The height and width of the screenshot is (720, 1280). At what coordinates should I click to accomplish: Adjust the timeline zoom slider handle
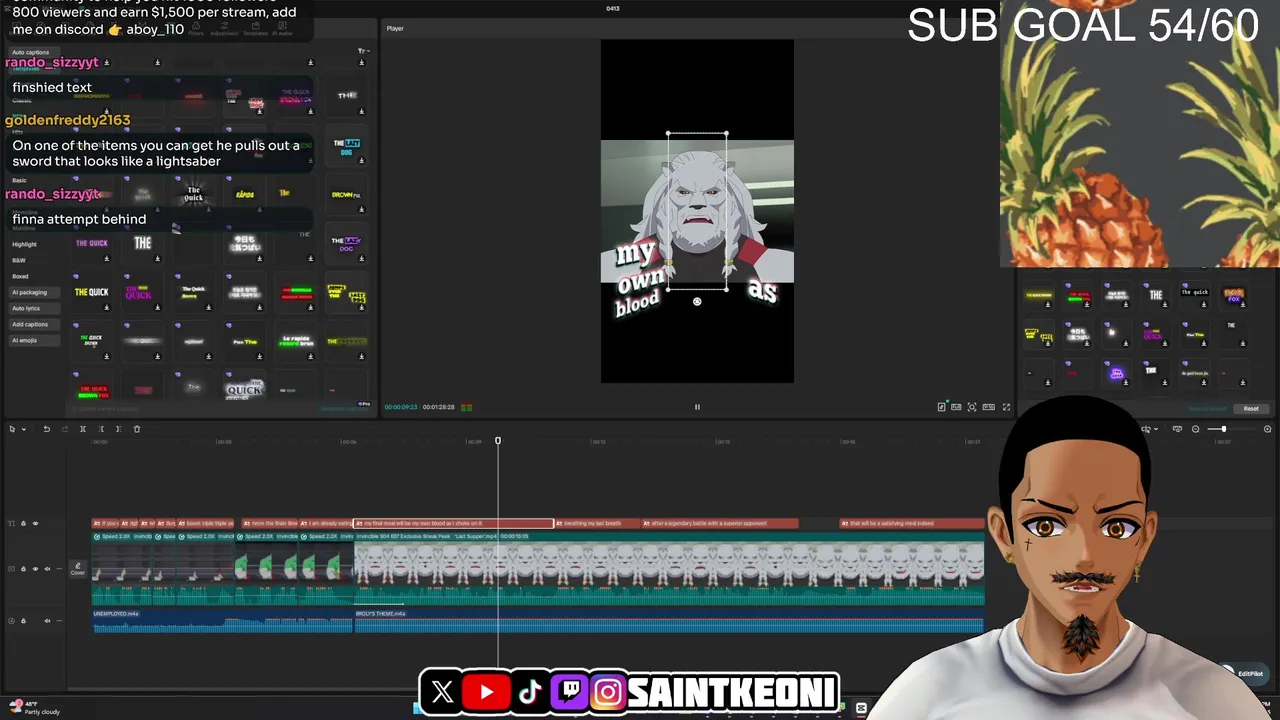(x=1223, y=429)
